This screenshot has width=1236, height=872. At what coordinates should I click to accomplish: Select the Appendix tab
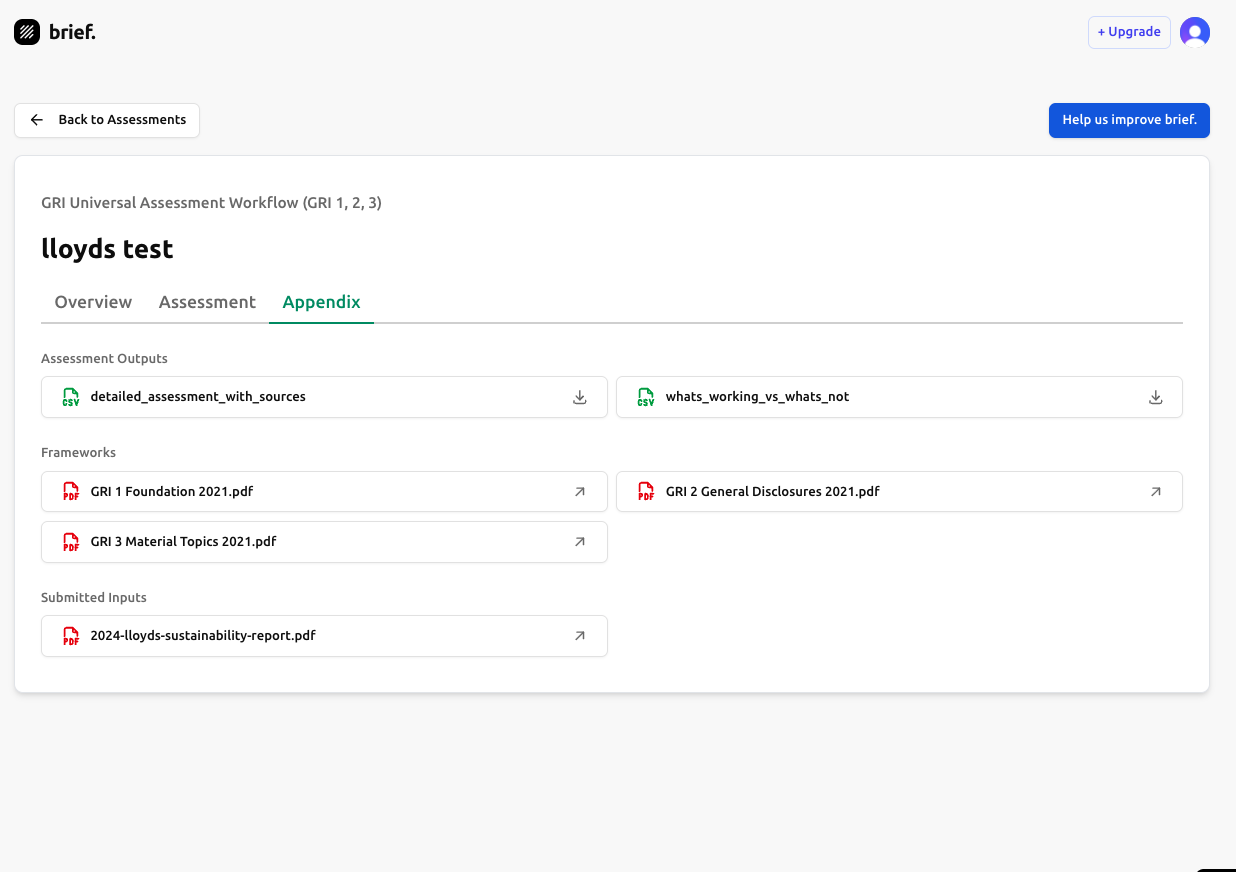[321, 302]
